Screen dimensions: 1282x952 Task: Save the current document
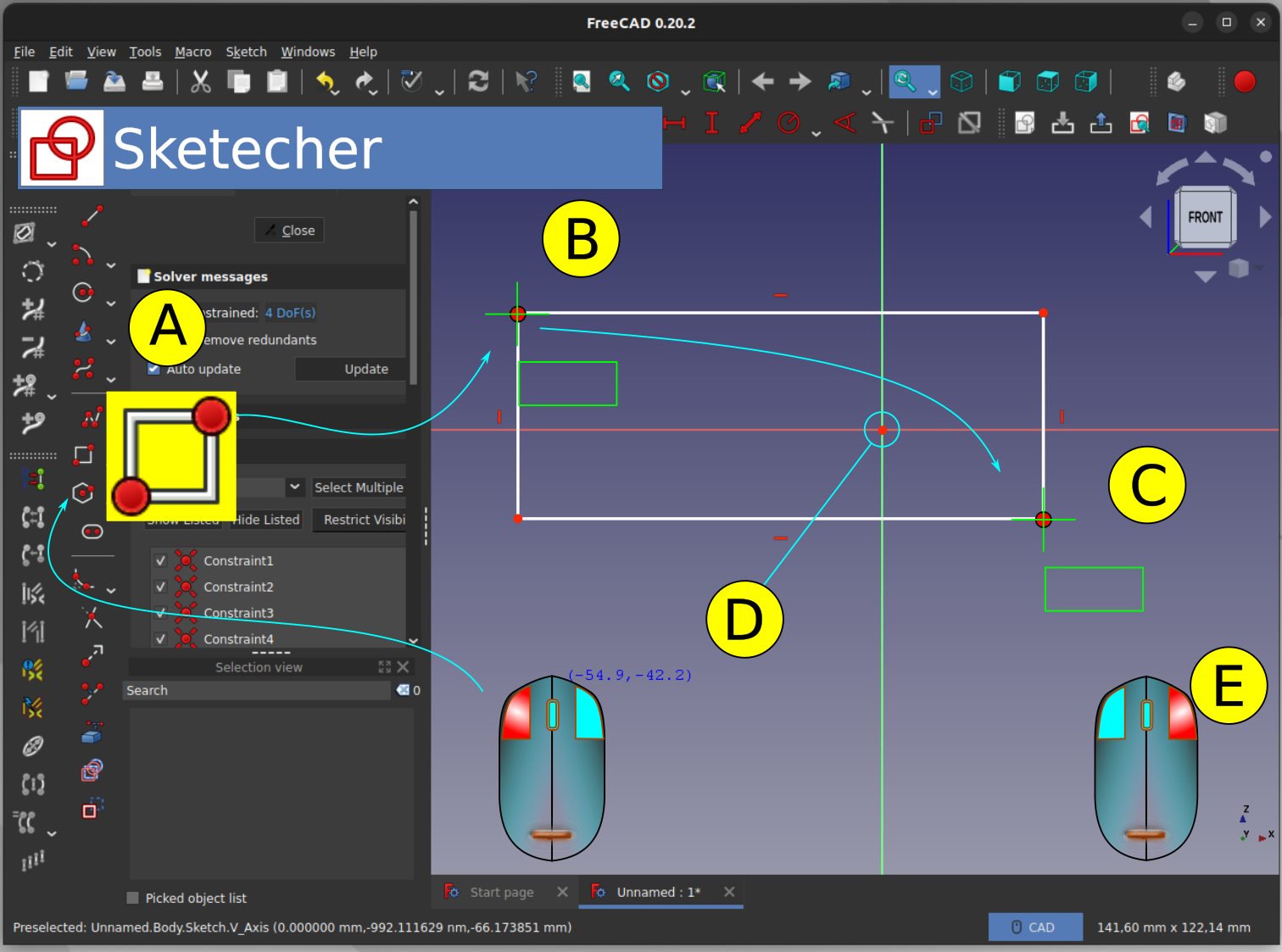[x=114, y=81]
